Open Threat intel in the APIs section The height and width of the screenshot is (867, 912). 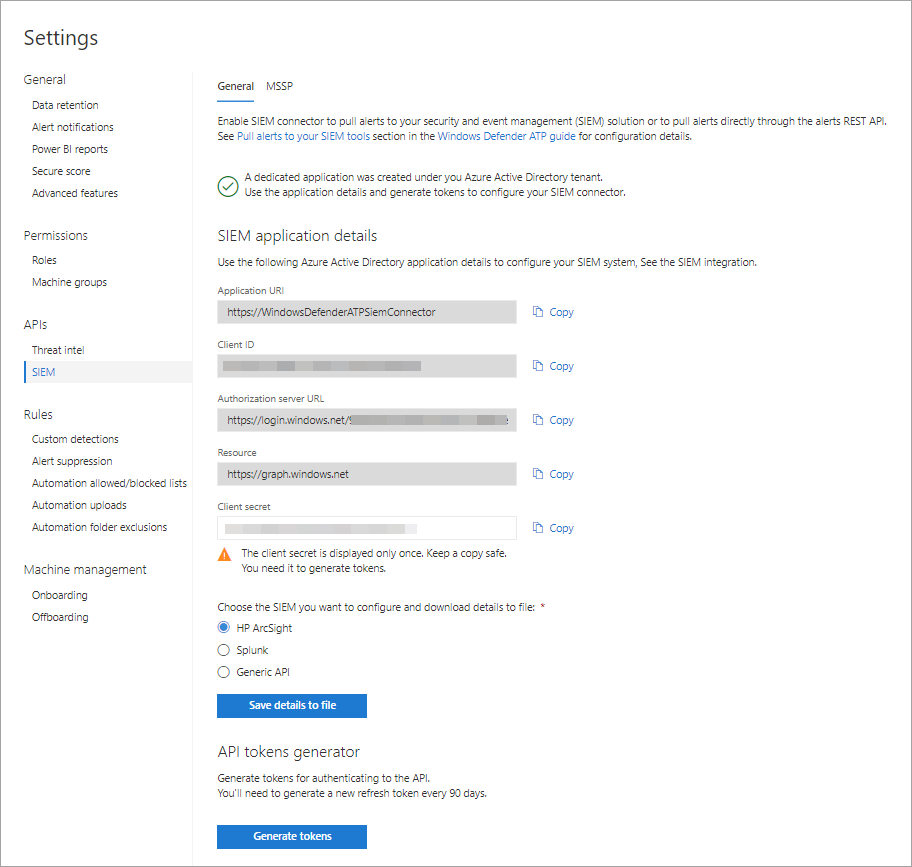[x=58, y=350]
